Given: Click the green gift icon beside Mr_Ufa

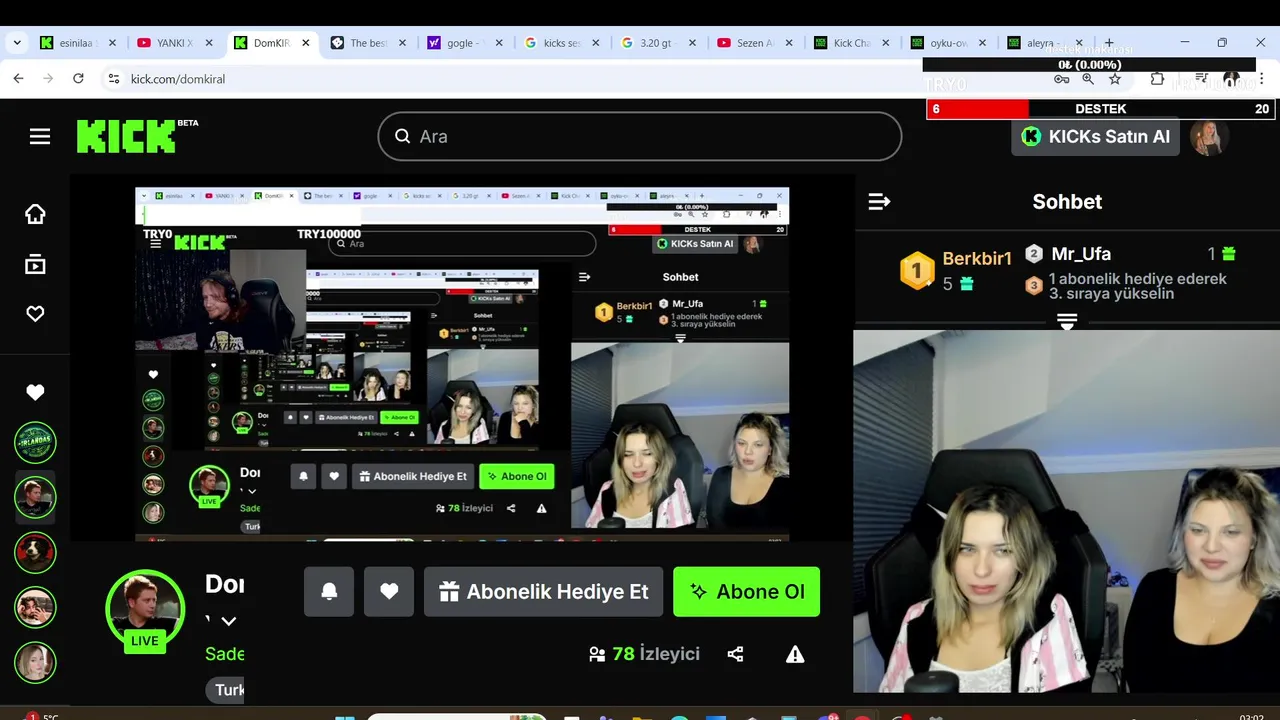Looking at the screenshot, I should pyautogui.click(x=1228, y=254).
